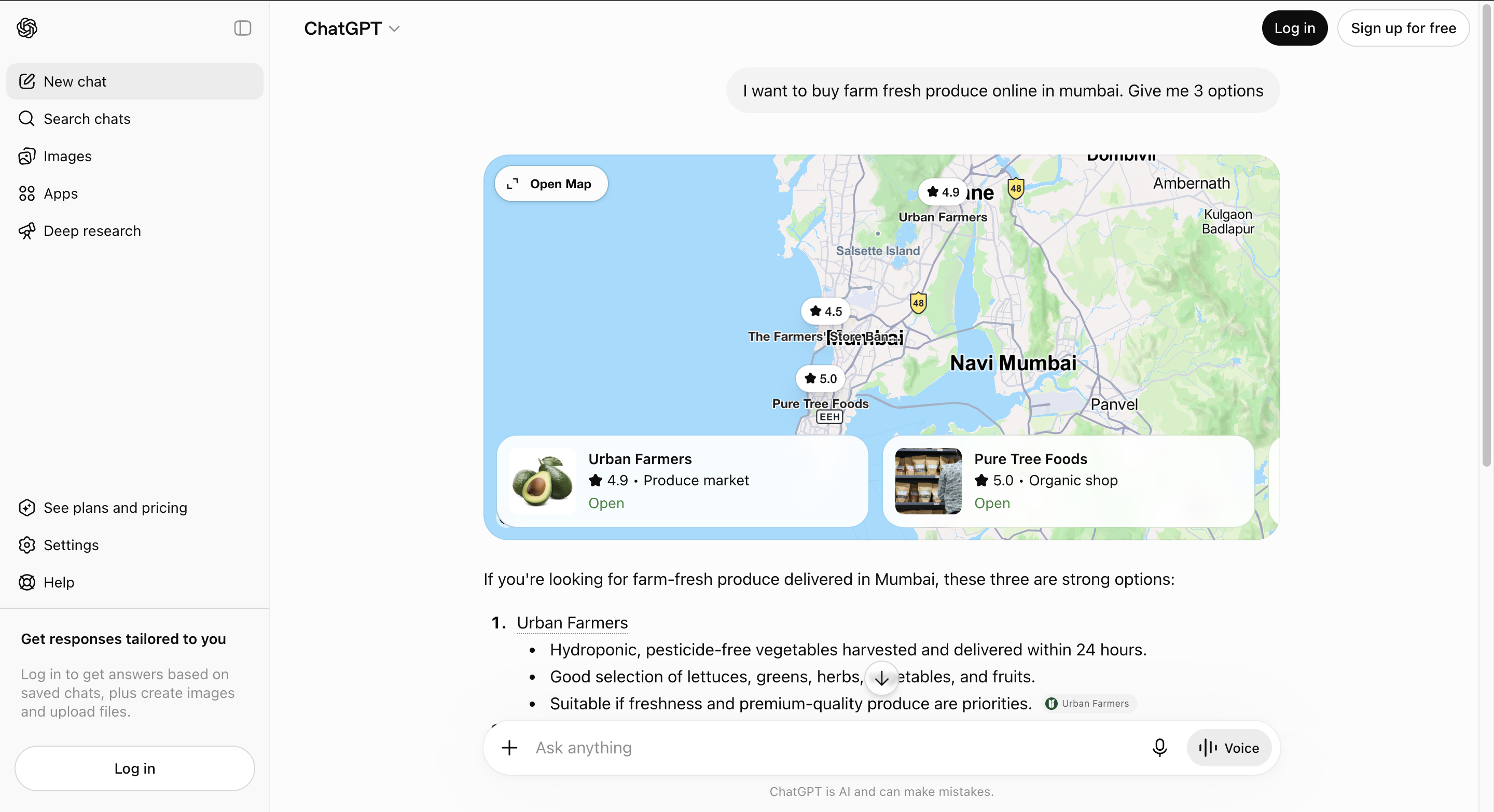
Task: Click the 4.9 rating map pin
Action: tap(943, 192)
